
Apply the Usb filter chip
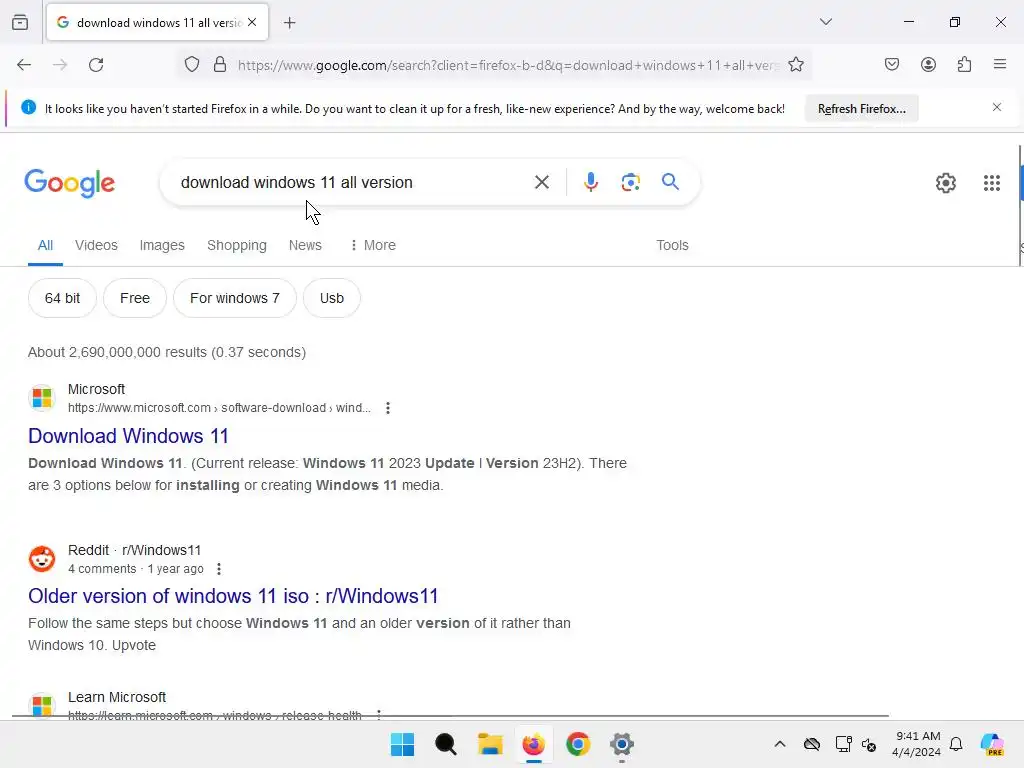click(x=332, y=298)
